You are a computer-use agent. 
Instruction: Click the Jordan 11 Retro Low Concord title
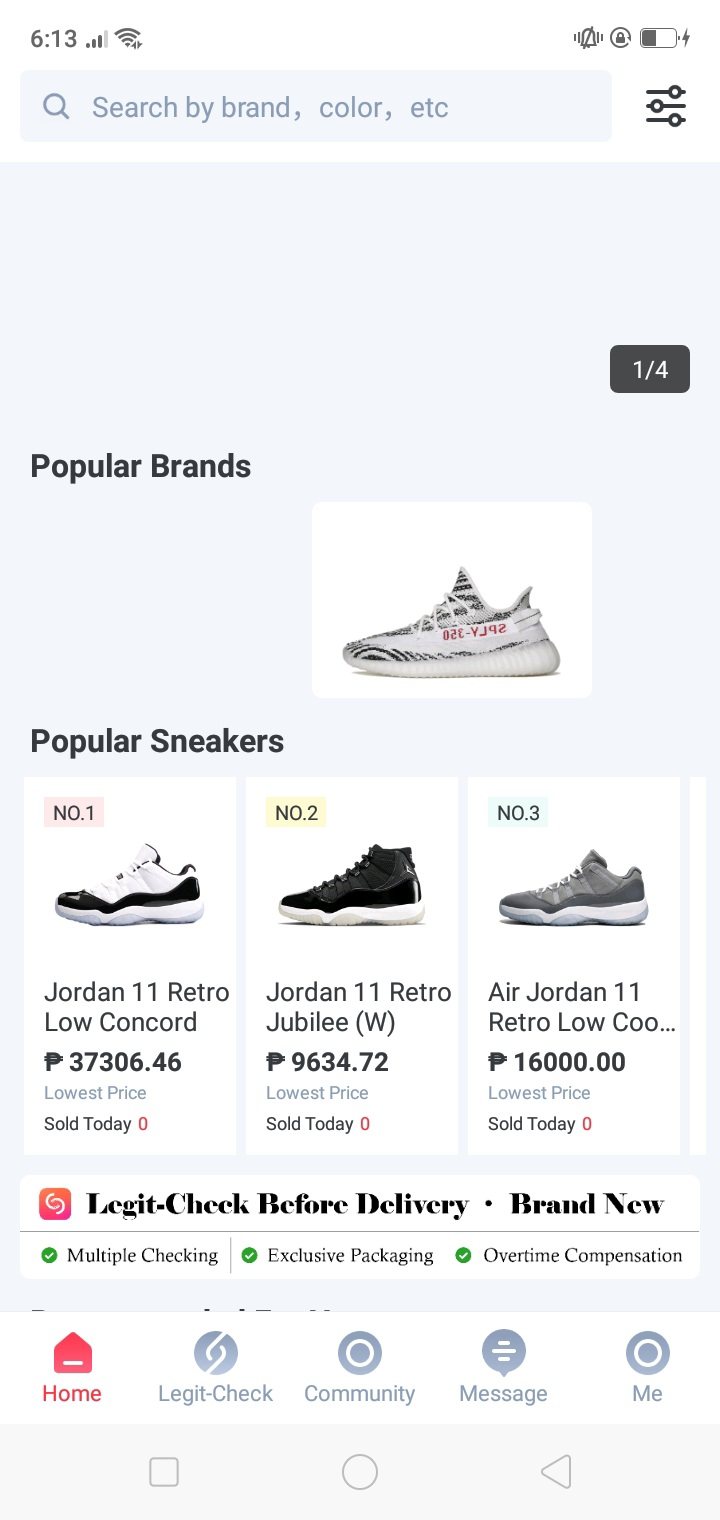137,1007
